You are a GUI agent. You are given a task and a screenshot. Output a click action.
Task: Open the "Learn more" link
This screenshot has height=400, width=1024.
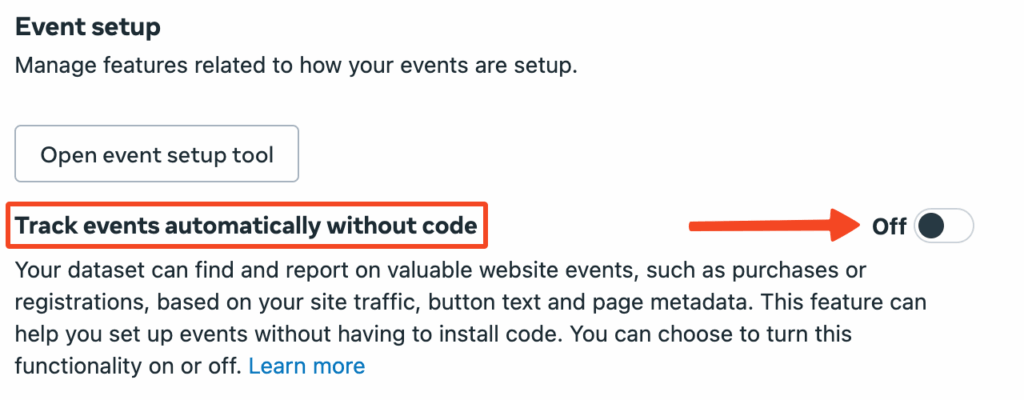coord(307,366)
